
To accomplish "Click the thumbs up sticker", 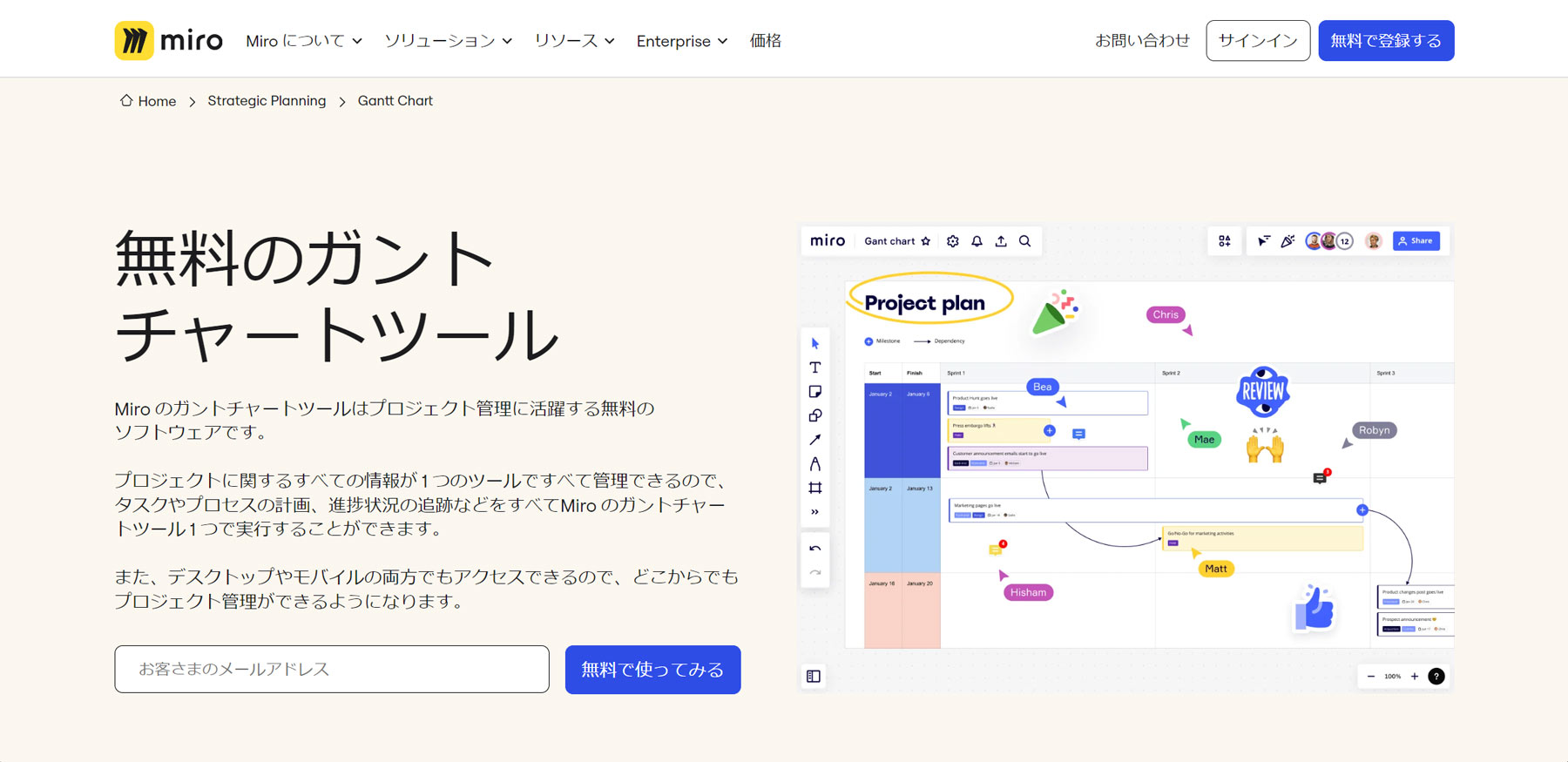I will point(1315,607).
